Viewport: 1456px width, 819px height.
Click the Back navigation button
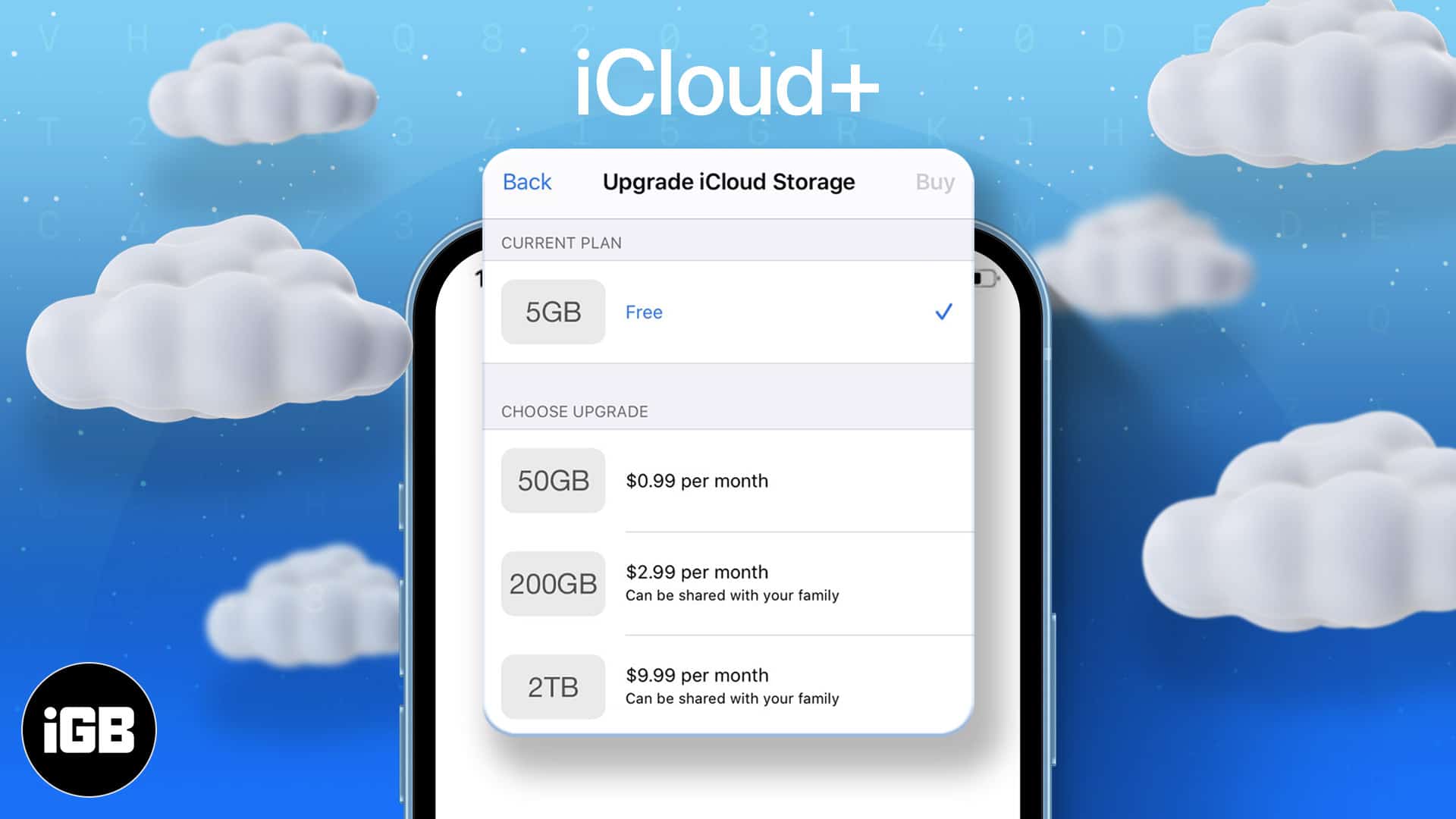527,181
